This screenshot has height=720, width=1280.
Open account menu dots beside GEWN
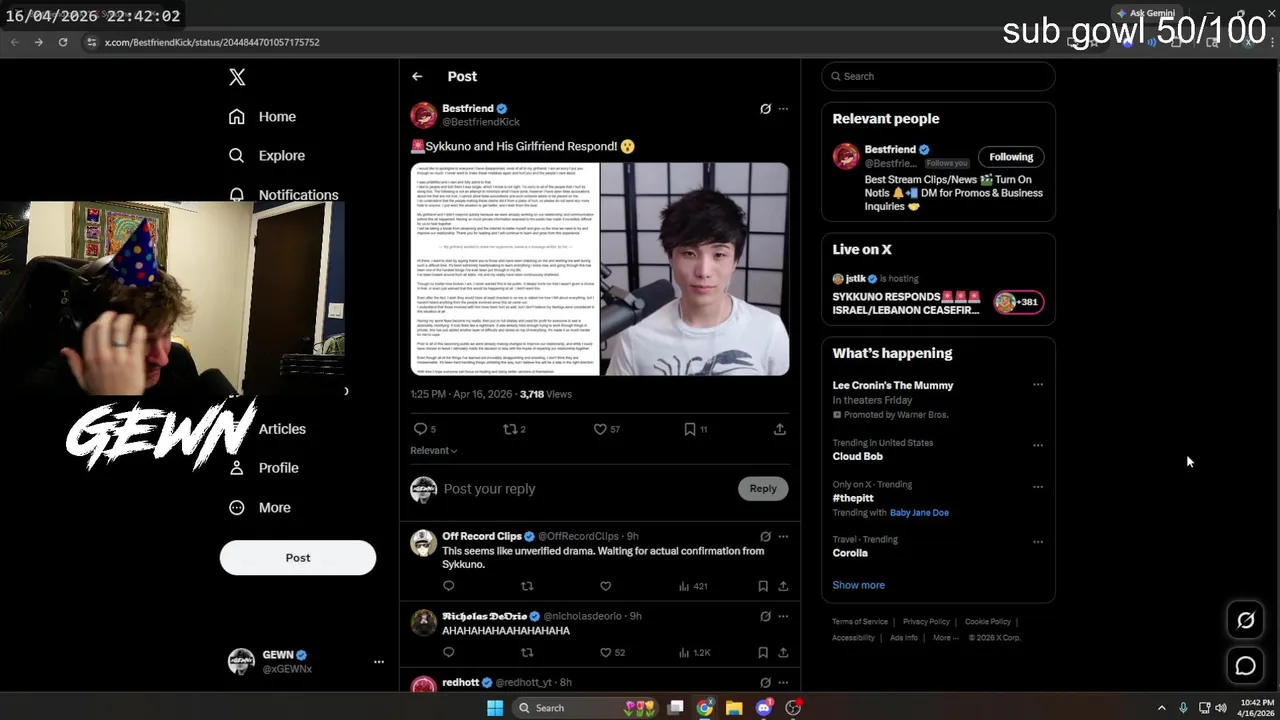(379, 662)
